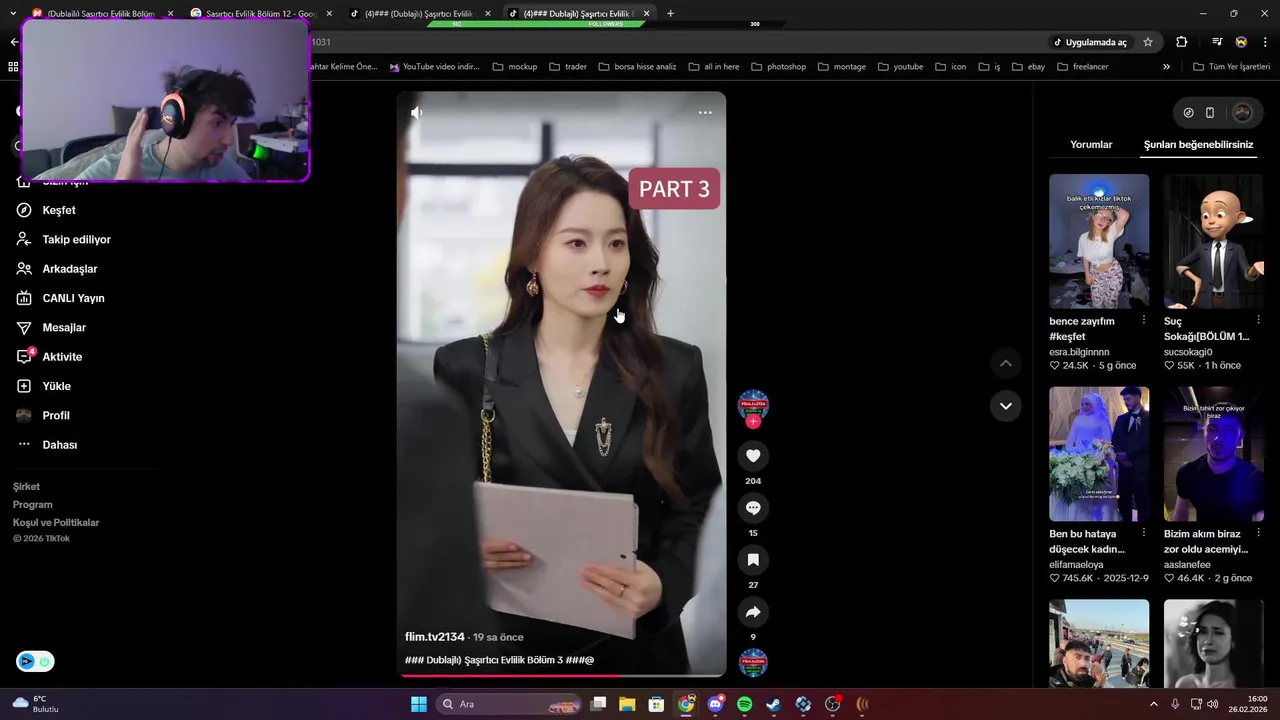
Task: Share the video using arrow icon
Action: 753,612
